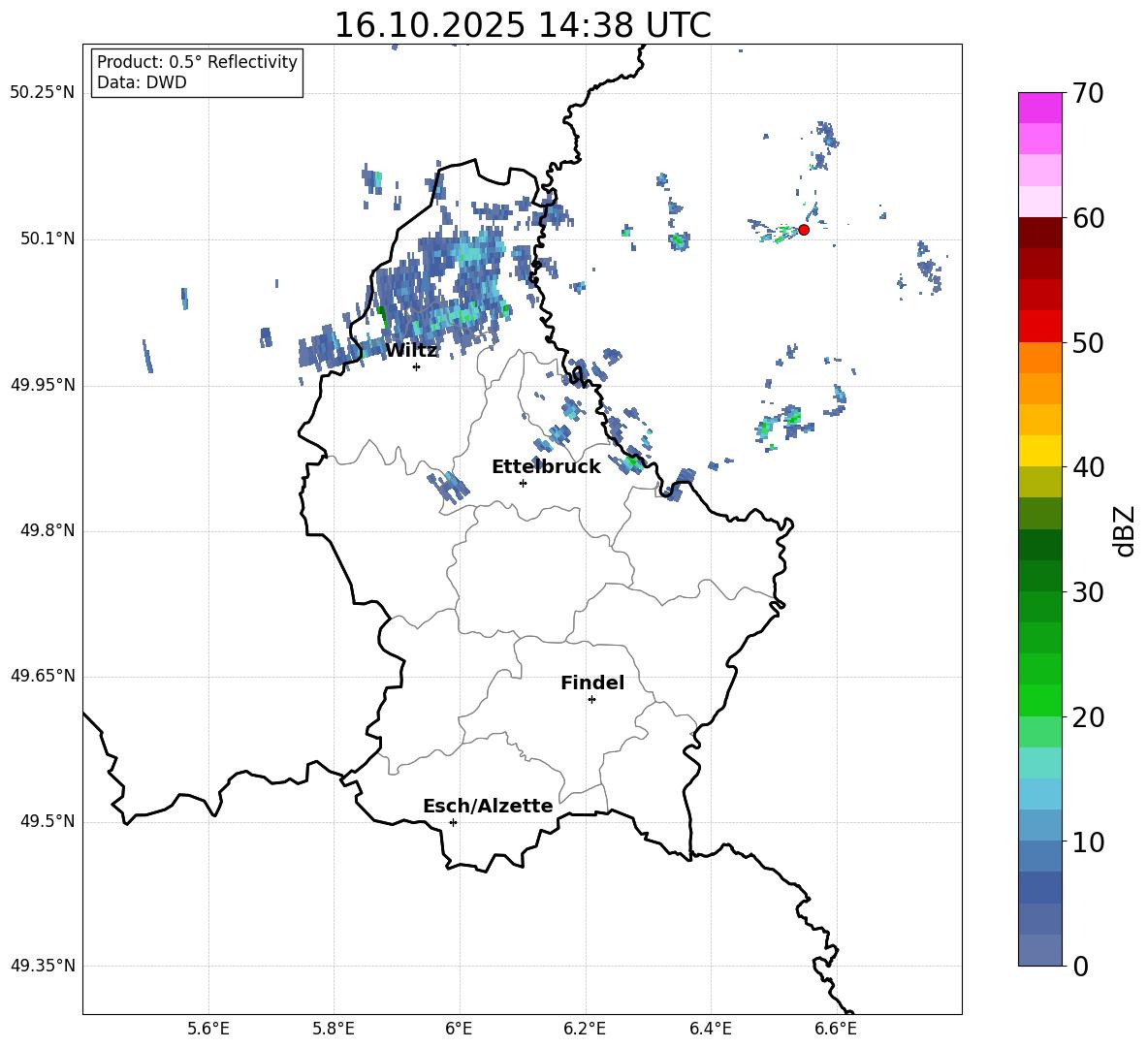Pick the bright green 20 dBZ swatch
This screenshot has height=1048, width=1148.
pos(1039,700)
